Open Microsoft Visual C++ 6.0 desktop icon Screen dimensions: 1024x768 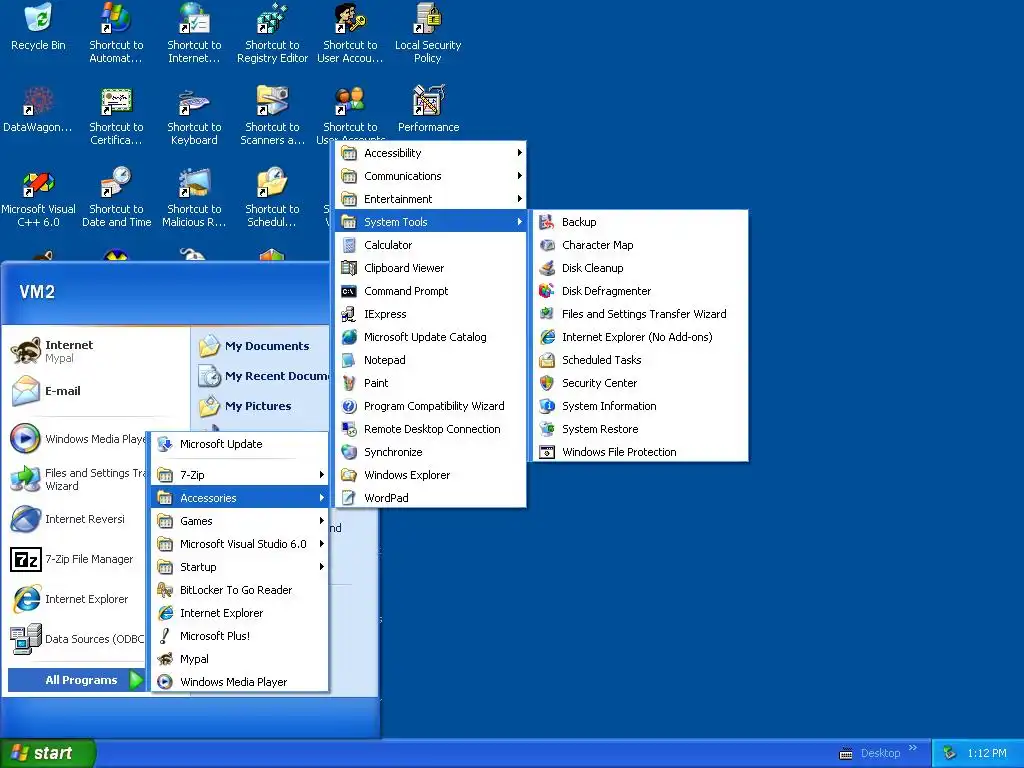click(x=38, y=197)
